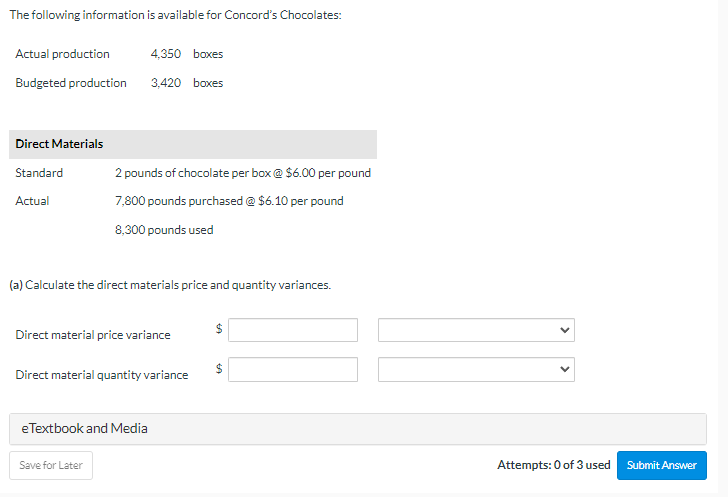Click the direct material quantity variance amount field
Image resolution: width=728 pixels, height=497 pixels.
pyautogui.click(x=292, y=369)
